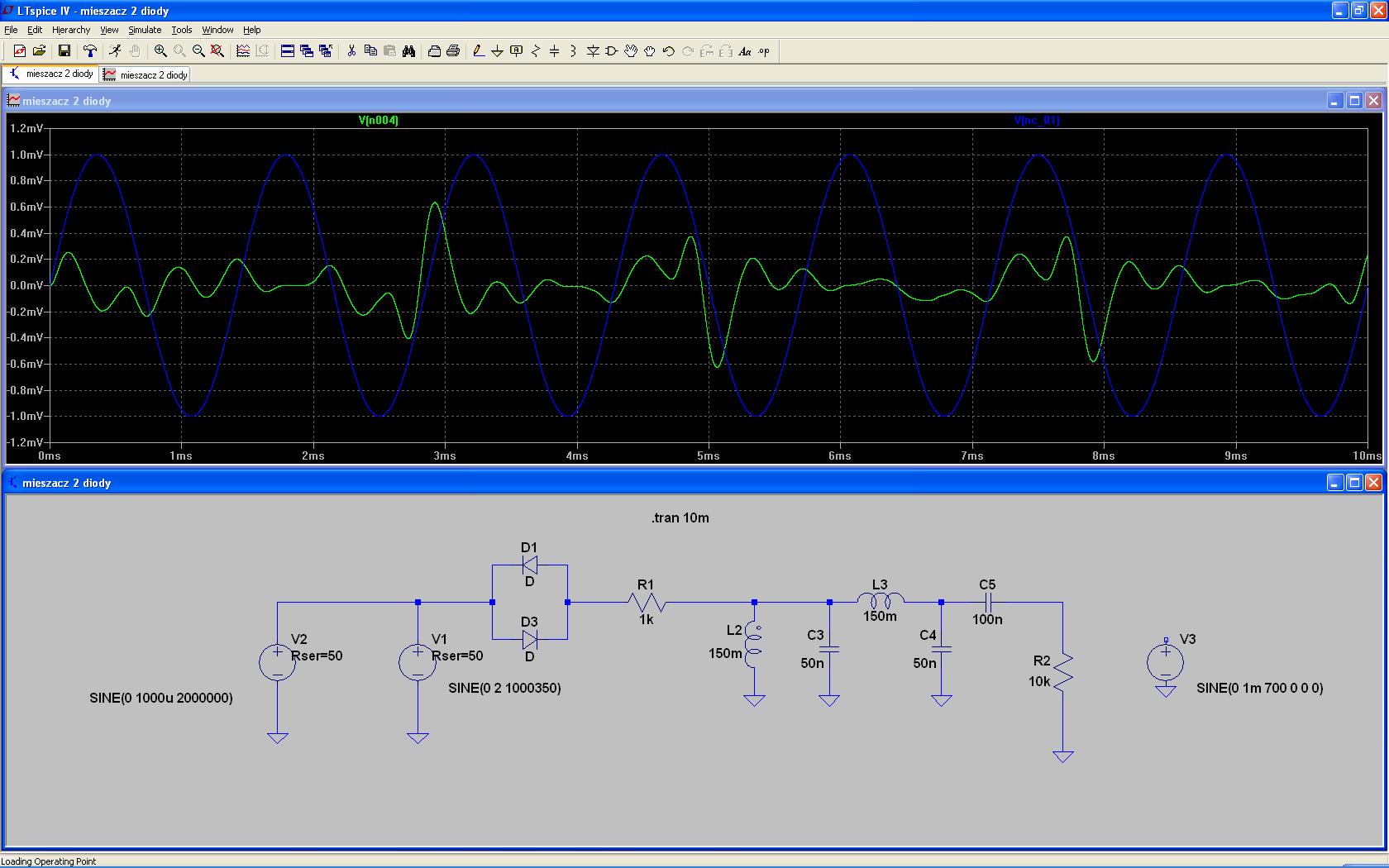Select the Capacitor component tool

[555, 51]
